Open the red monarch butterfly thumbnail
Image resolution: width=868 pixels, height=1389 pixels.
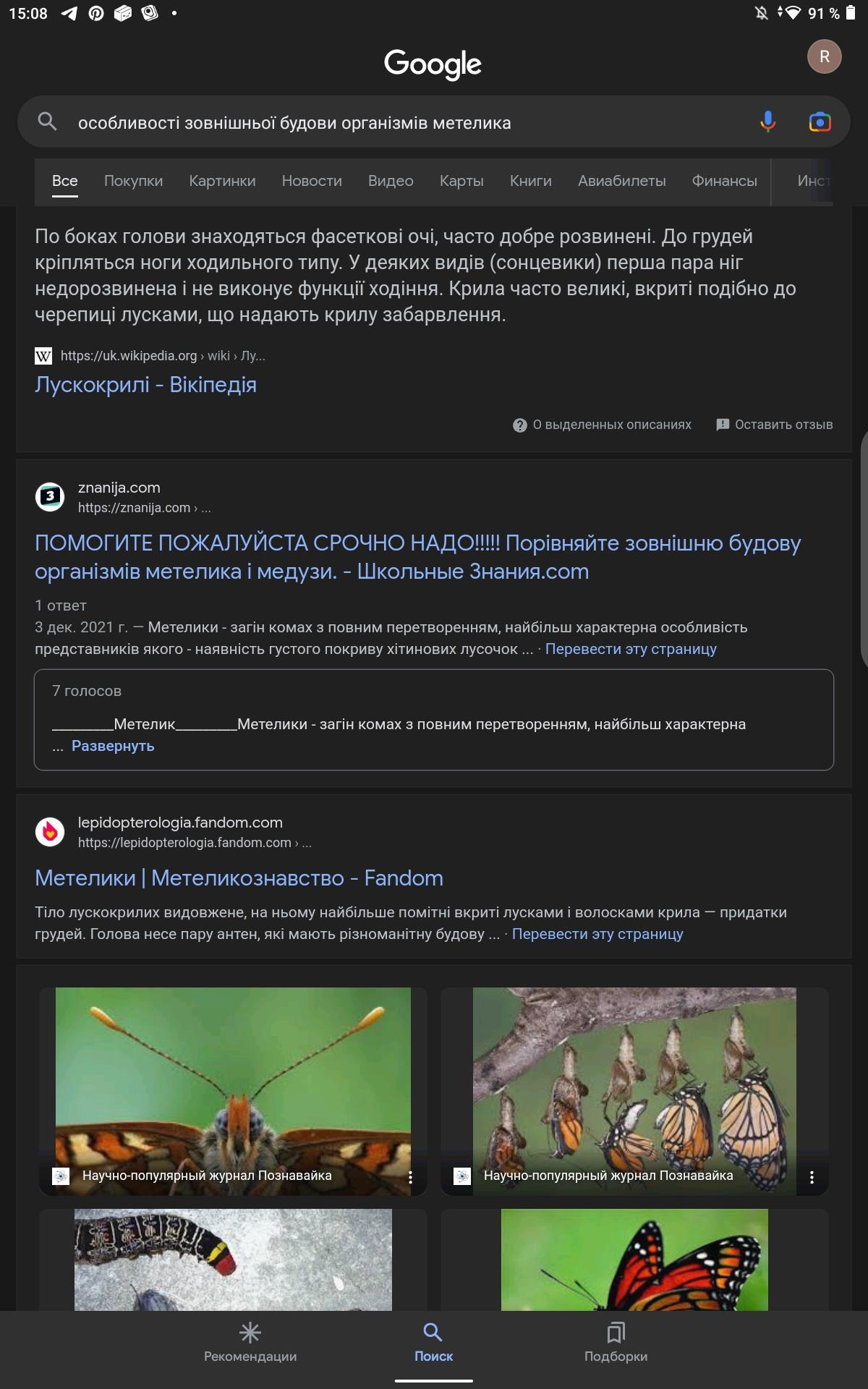[x=634, y=1260]
